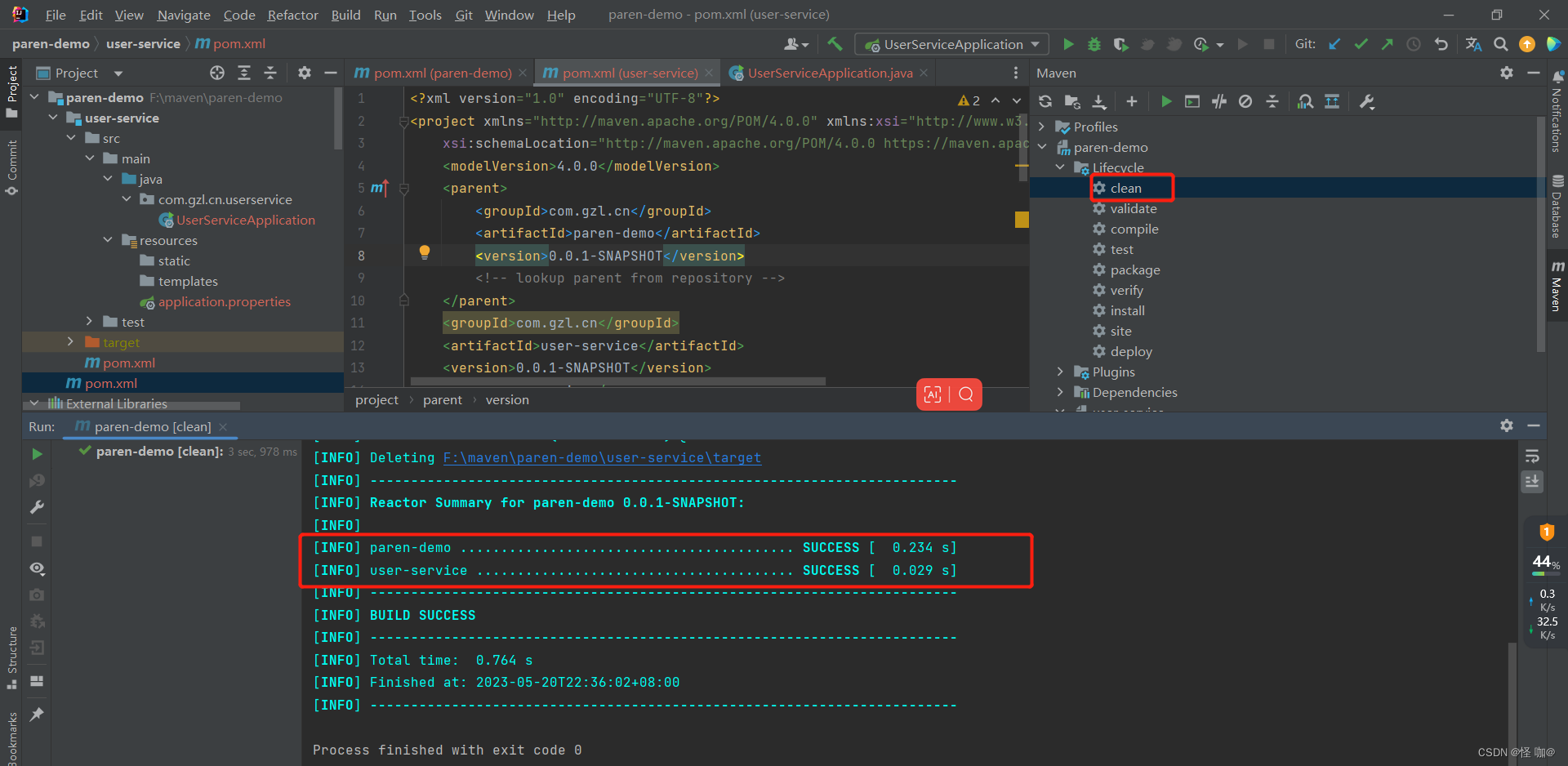Open UserServiceApplication run configuration dropdown

[952, 44]
